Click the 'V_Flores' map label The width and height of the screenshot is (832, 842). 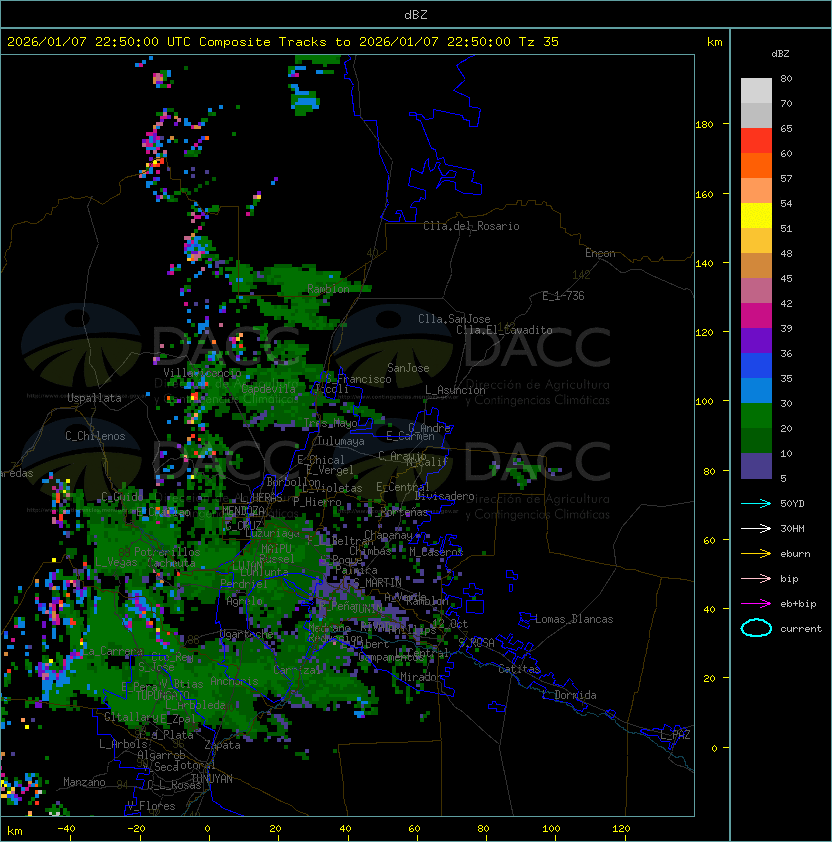[151, 806]
